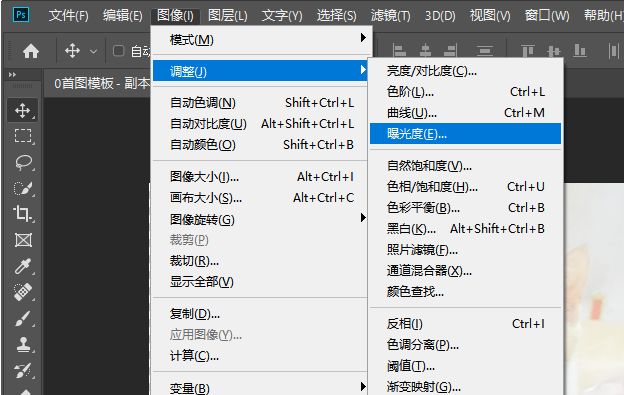Align bottom edges icon

pos(580,51)
